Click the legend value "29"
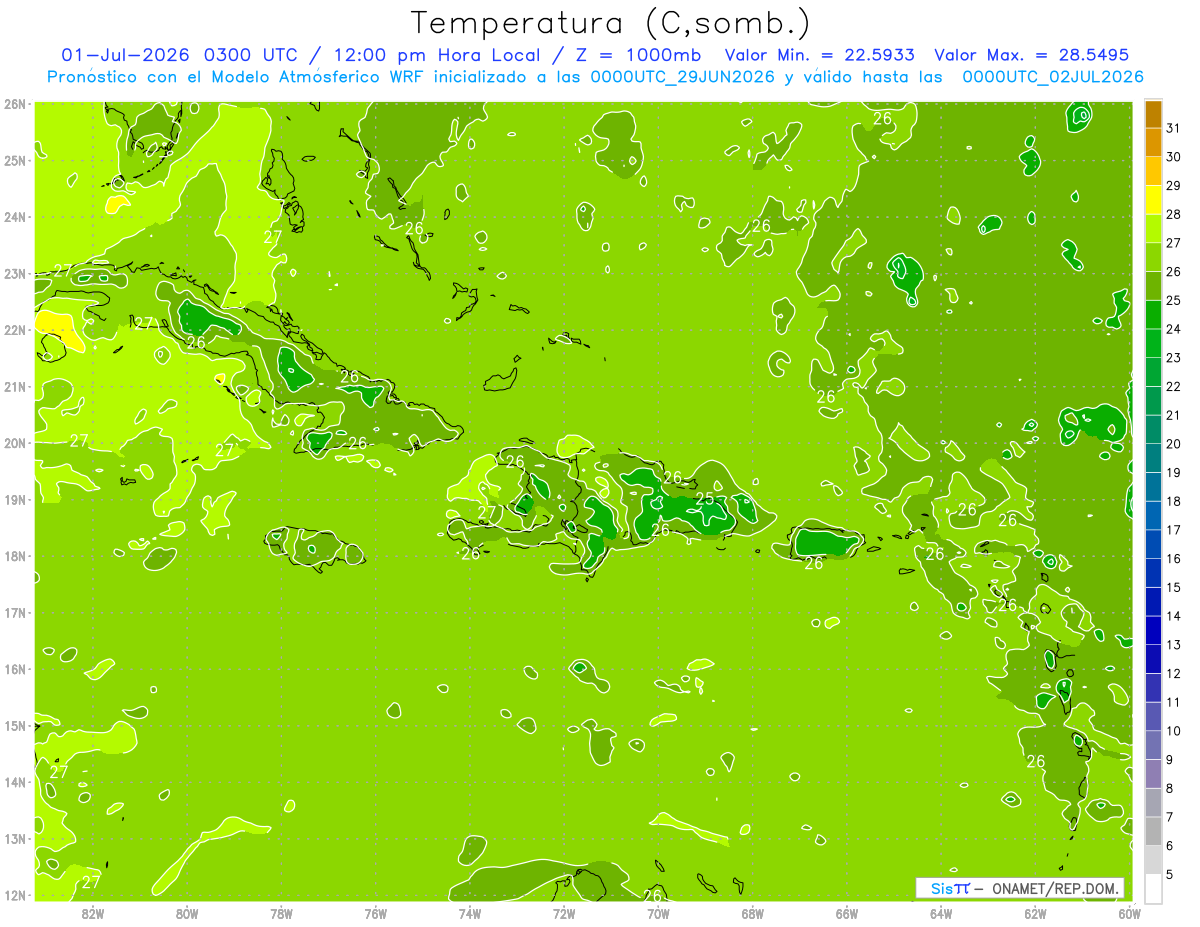The width and height of the screenshot is (1200, 927). tap(1174, 185)
